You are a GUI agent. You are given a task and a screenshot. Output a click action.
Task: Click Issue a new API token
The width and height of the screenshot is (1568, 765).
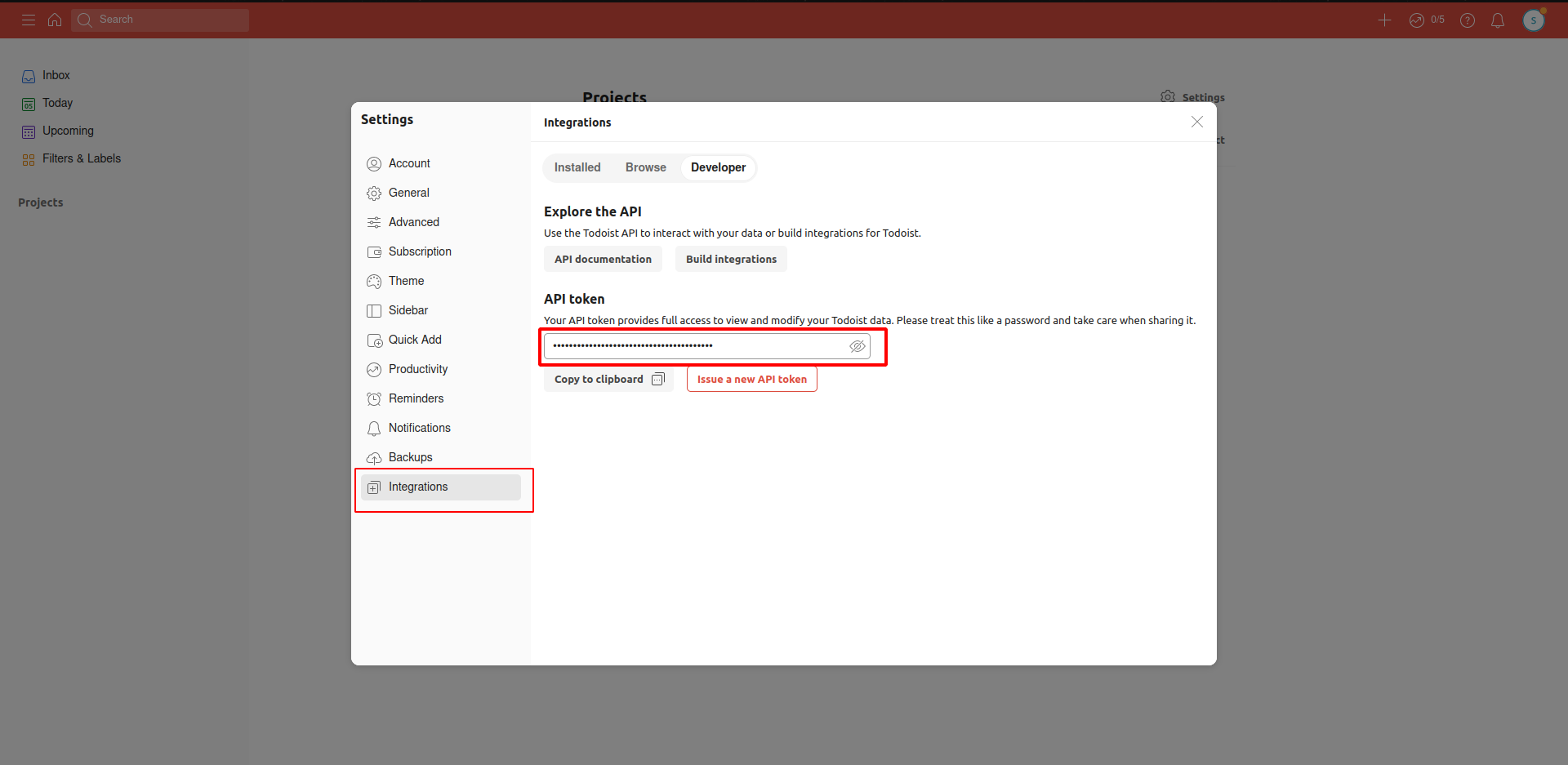(x=752, y=379)
